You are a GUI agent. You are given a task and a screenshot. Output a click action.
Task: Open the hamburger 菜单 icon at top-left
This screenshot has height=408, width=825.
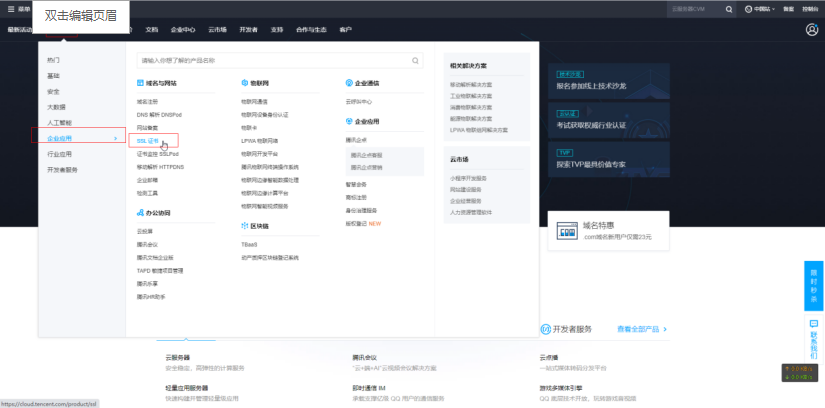(x=11, y=9)
